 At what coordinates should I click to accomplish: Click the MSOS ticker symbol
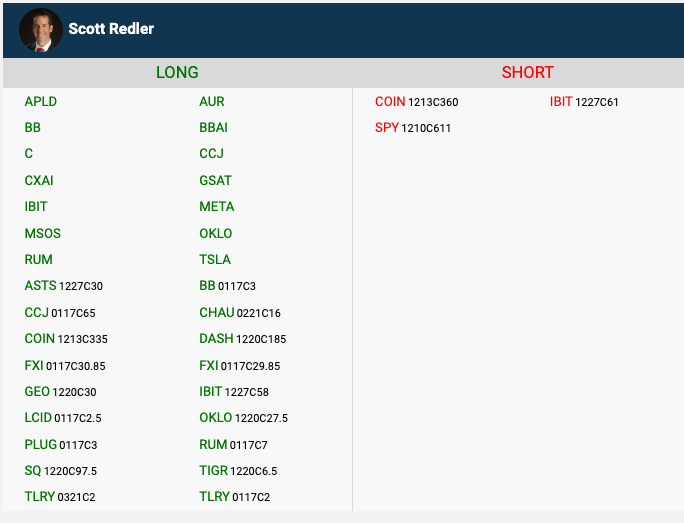[43, 233]
